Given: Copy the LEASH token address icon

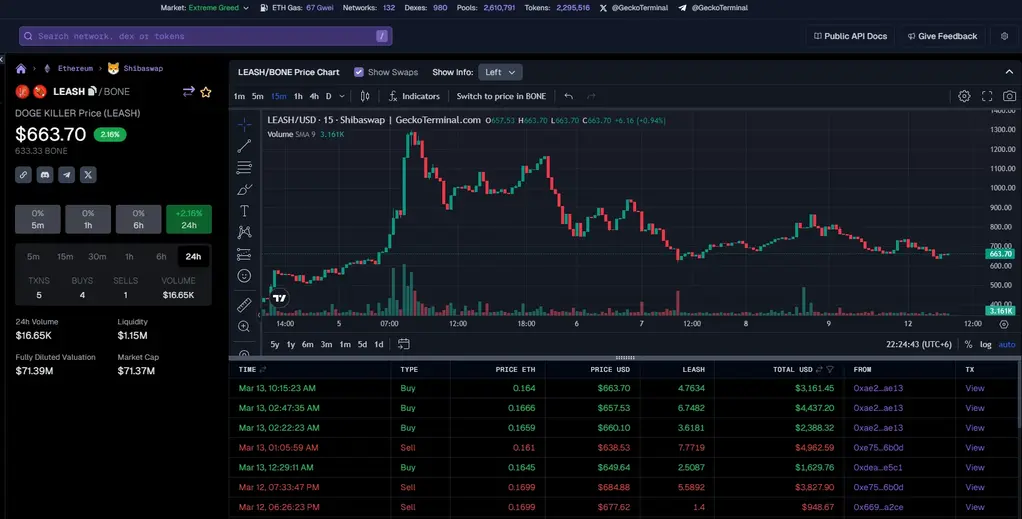Looking at the screenshot, I should tap(93, 91).
